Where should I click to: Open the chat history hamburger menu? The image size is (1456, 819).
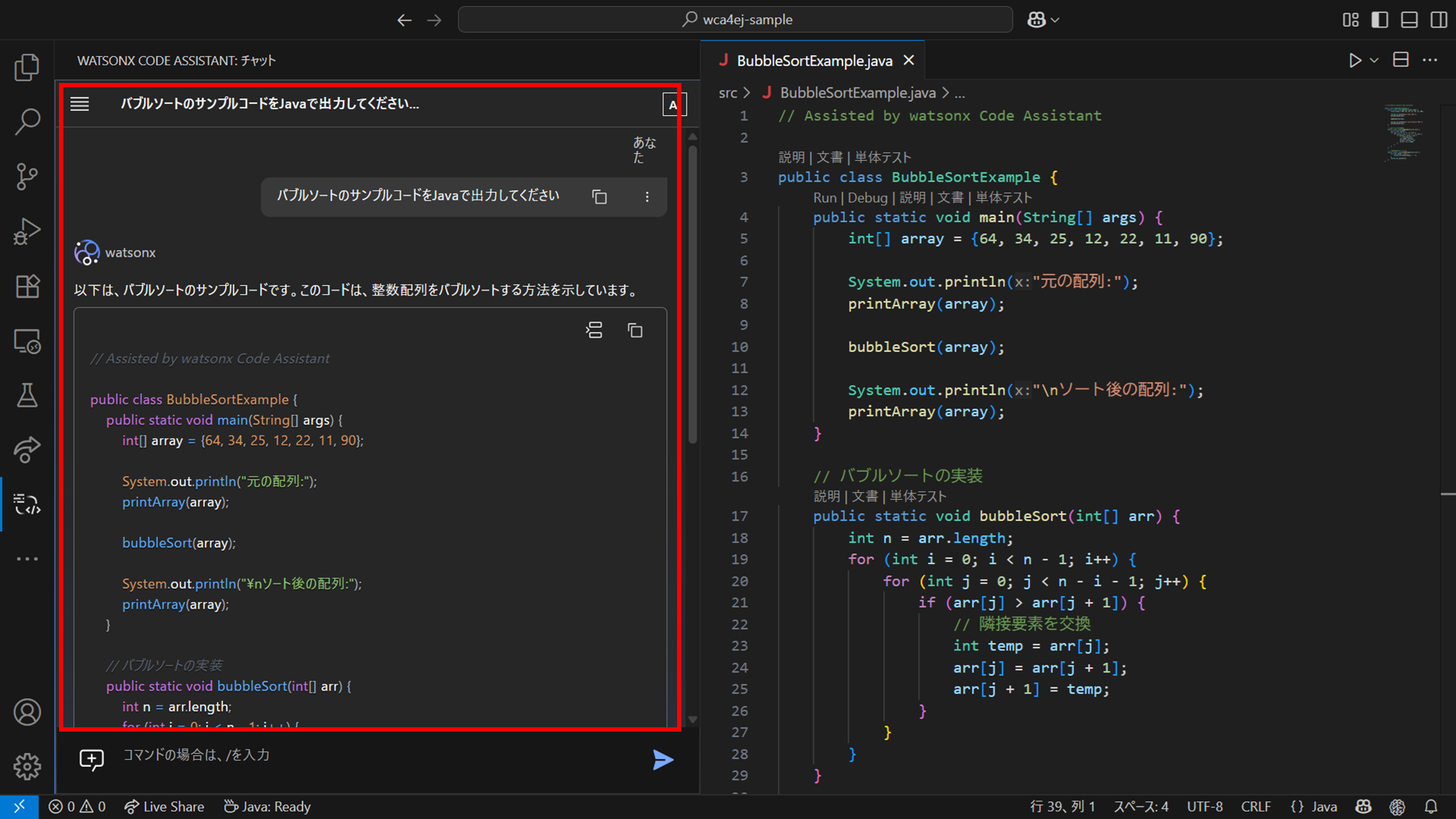(x=80, y=104)
